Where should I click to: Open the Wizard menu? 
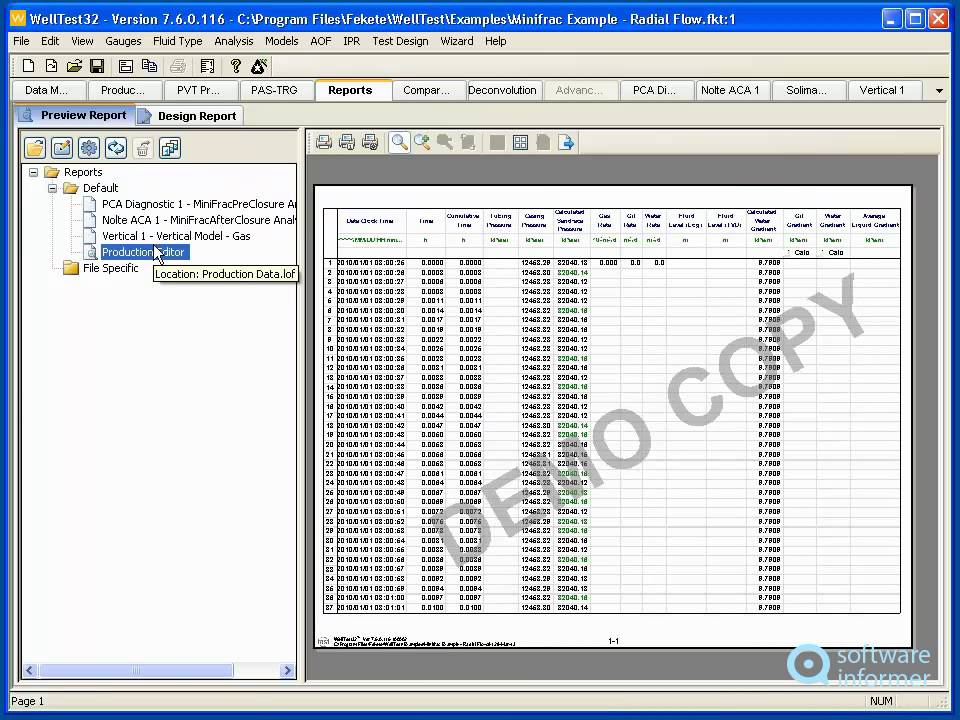point(457,41)
